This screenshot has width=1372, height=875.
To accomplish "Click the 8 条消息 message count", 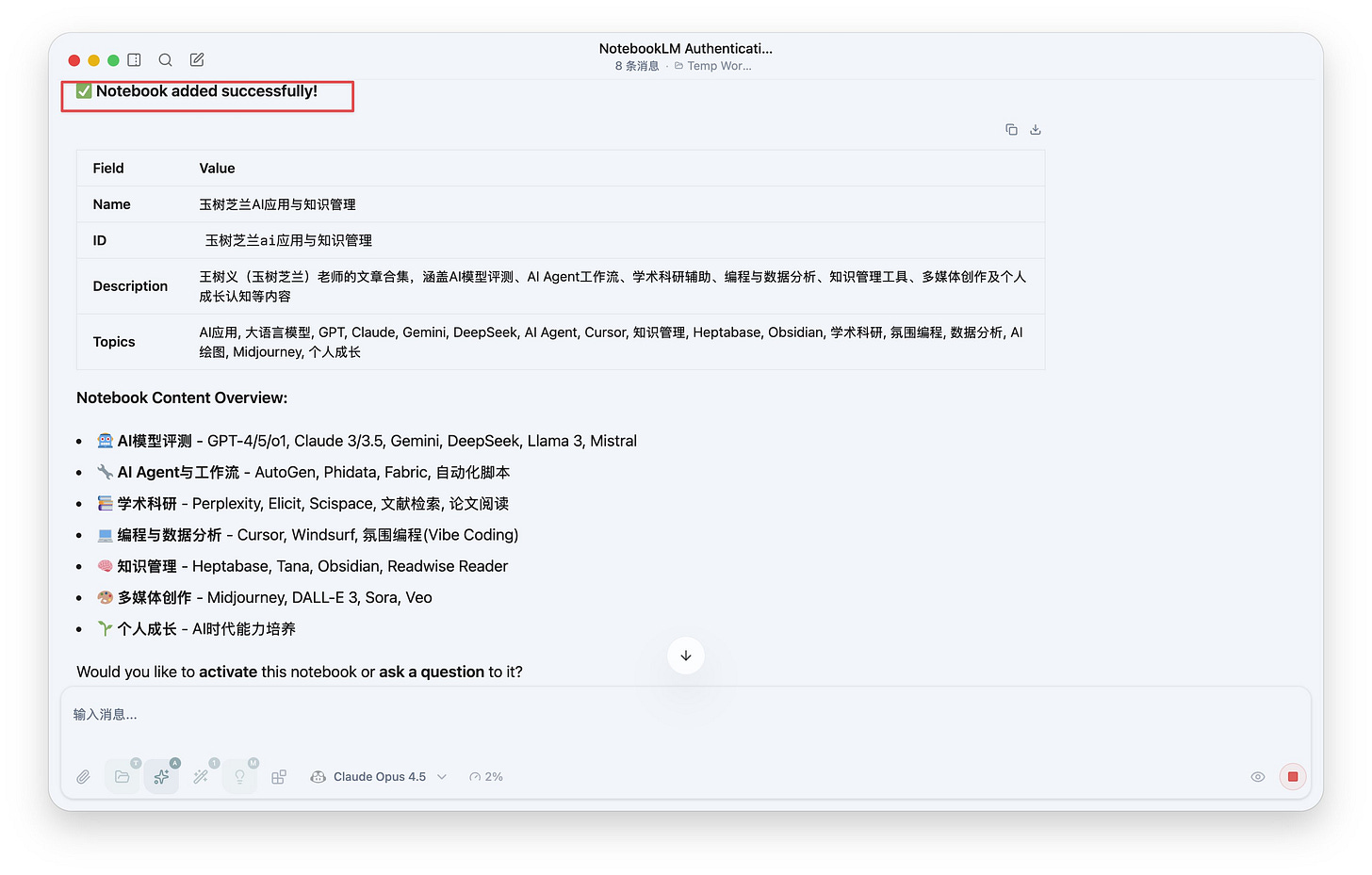I will 637,66.
